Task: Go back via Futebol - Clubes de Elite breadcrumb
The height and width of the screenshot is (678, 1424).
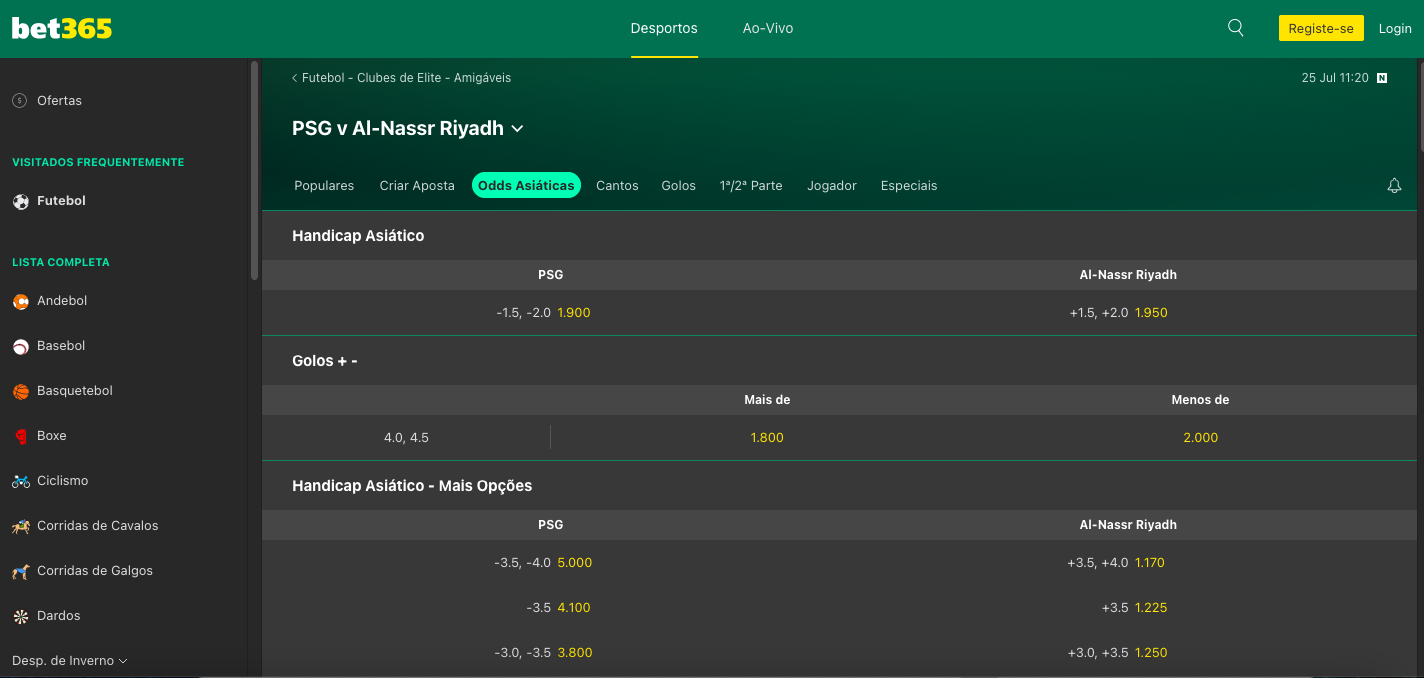Action: 401,78
